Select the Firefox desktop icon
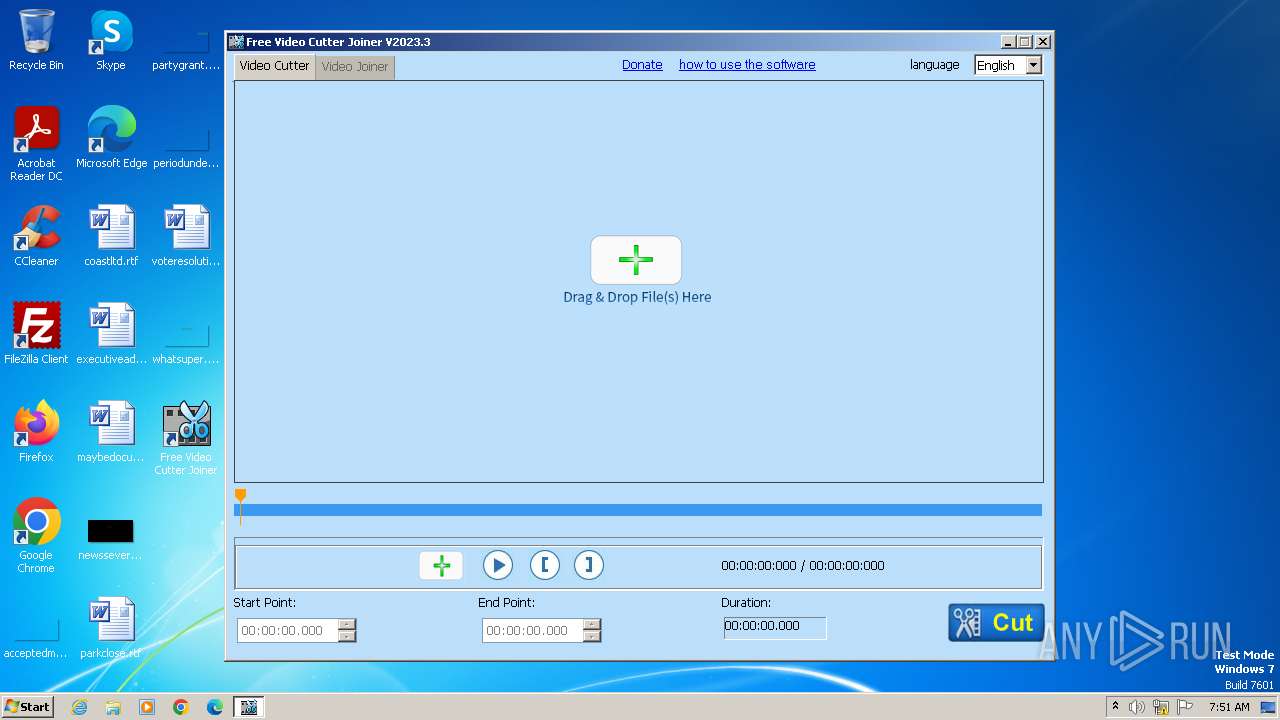Viewport: 1280px width, 720px height. [x=36, y=433]
